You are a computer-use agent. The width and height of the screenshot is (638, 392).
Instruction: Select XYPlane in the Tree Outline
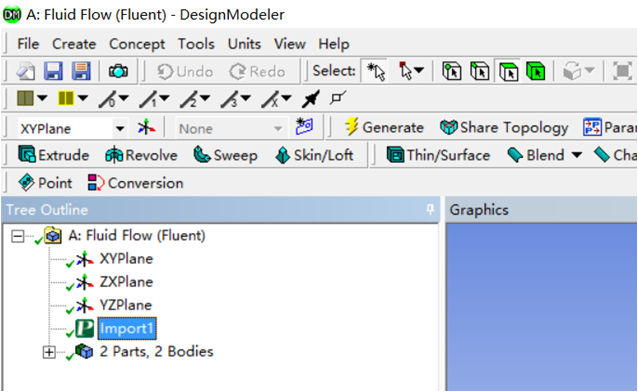pyautogui.click(x=126, y=259)
